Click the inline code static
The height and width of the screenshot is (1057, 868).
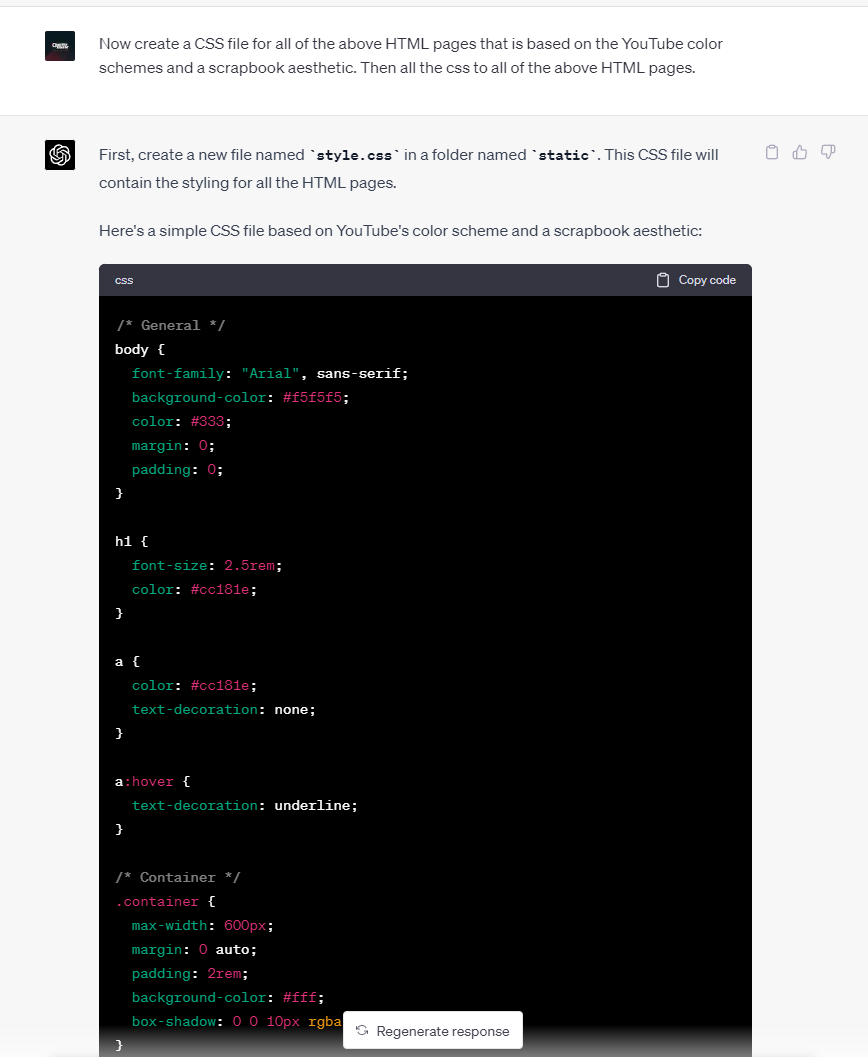(564, 155)
